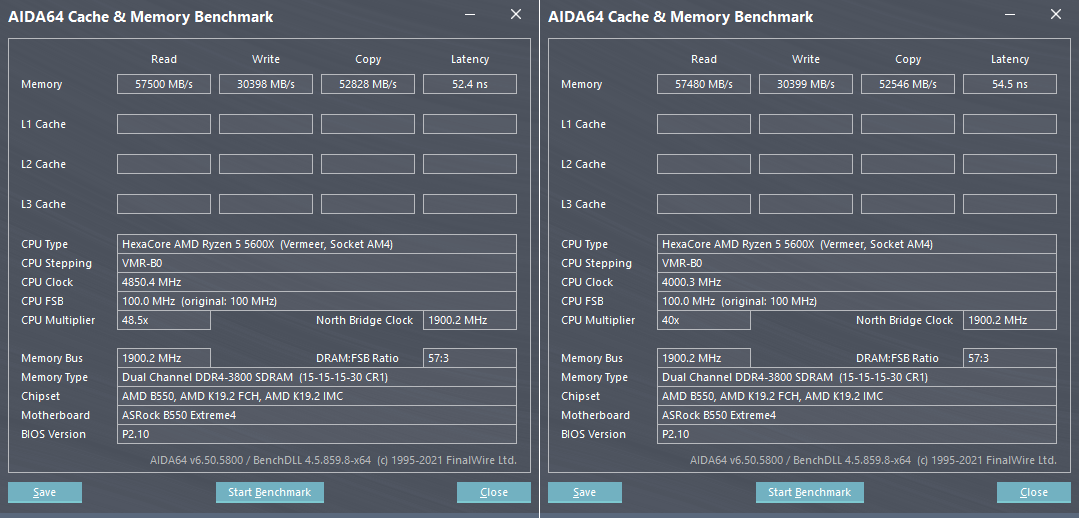Start Benchmark in the 40x multiplier window
Viewport: 1079px width, 518px height.
point(809,492)
